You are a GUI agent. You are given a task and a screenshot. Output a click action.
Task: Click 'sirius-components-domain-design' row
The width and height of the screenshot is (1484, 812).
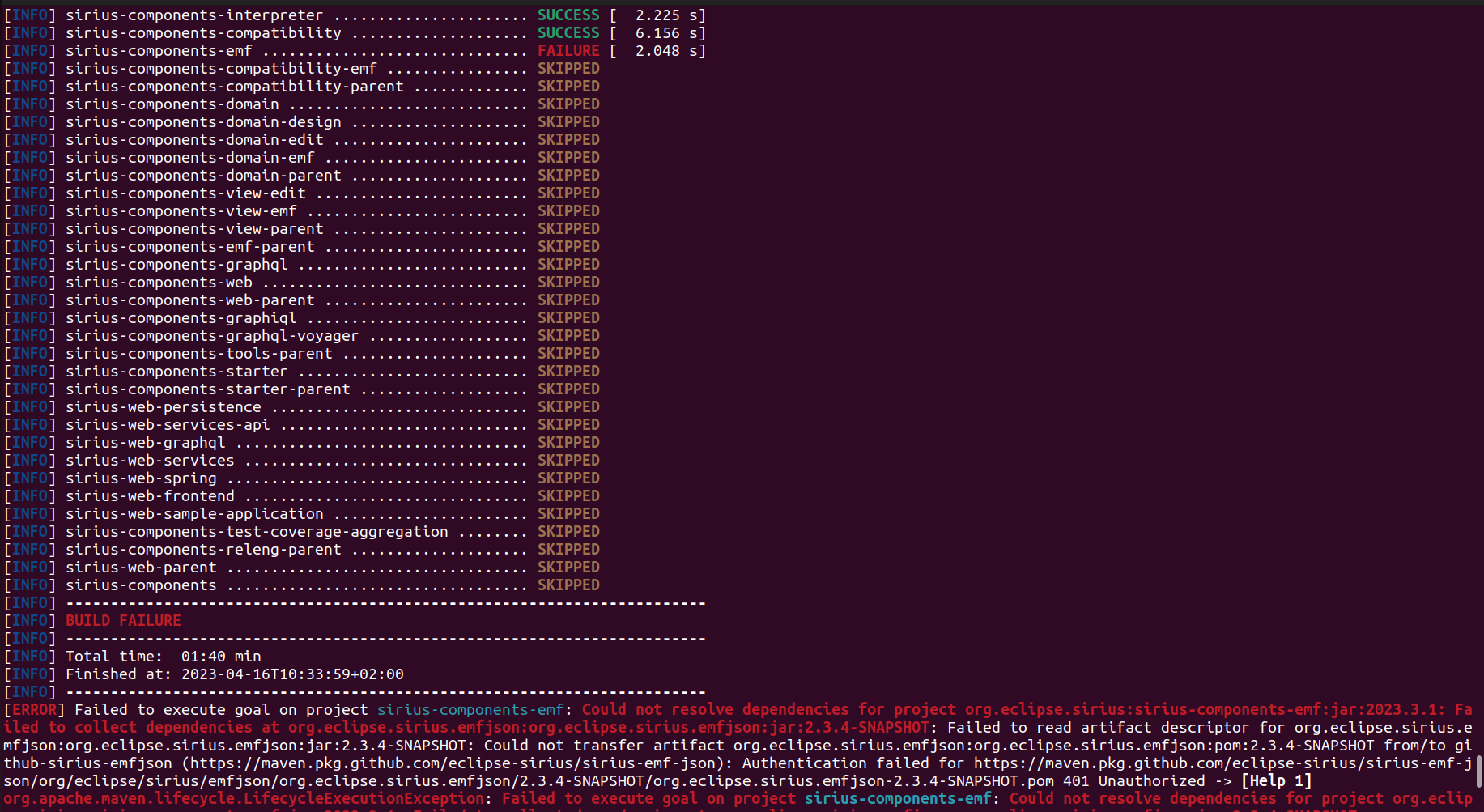pyautogui.click(x=301, y=122)
